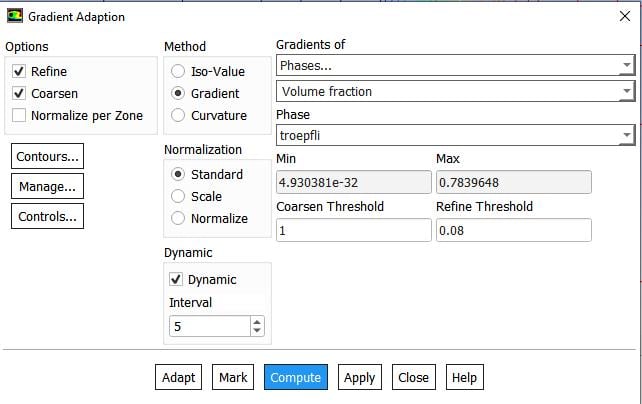Open the Phases... gradients dropdown
This screenshot has height=404, width=642.
[456, 65]
